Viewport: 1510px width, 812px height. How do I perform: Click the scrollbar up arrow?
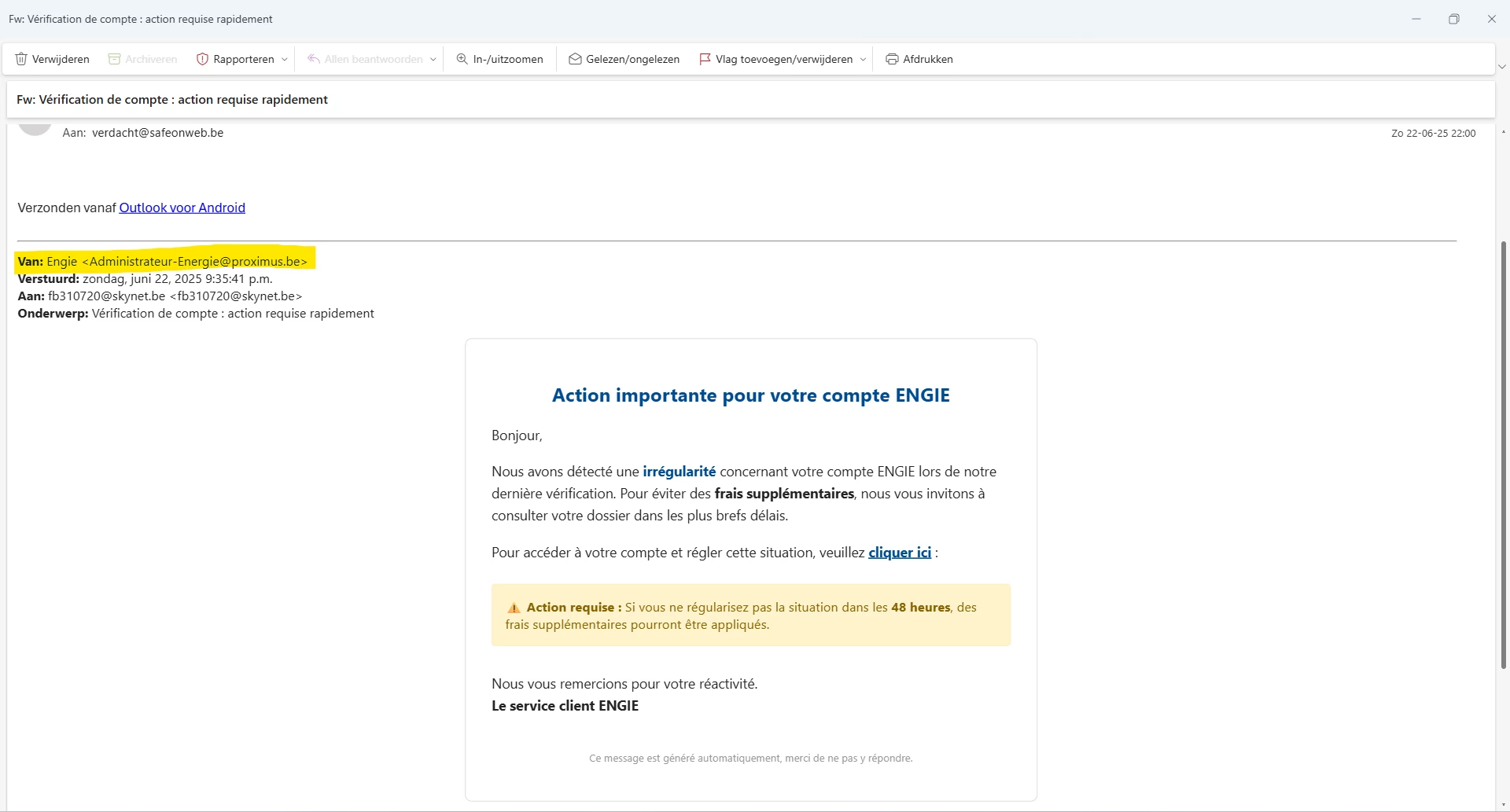point(1504,131)
